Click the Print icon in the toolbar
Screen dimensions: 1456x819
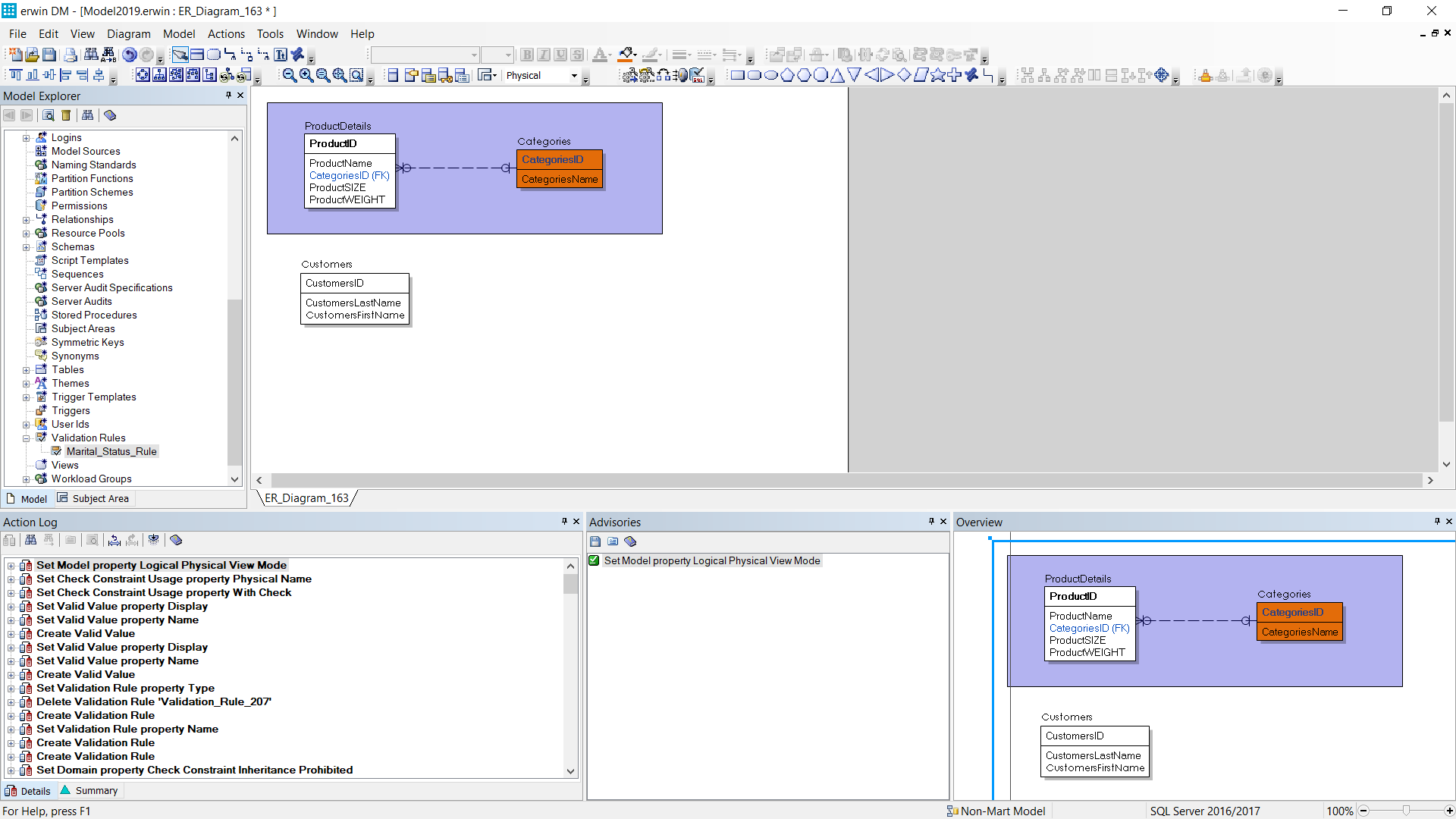pyautogui.click(x=71, y=55)
